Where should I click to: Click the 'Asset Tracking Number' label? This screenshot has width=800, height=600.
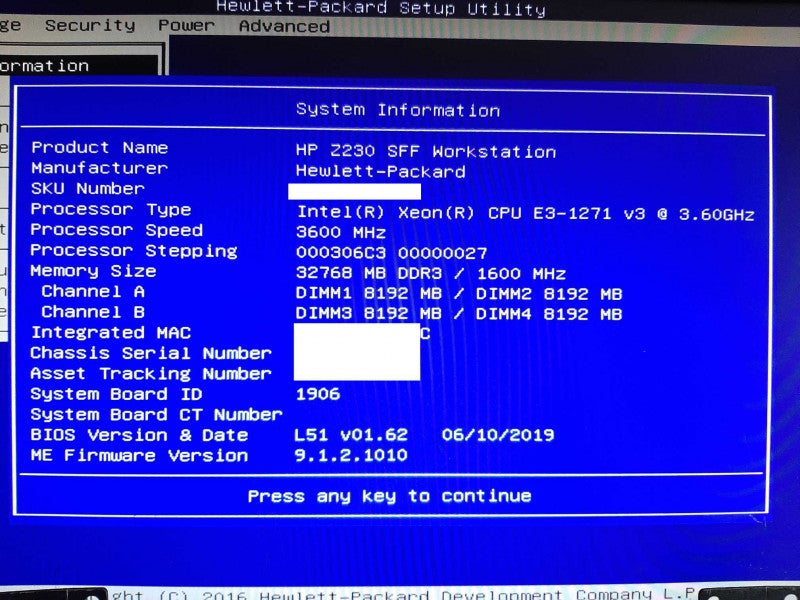pos(151,373)
